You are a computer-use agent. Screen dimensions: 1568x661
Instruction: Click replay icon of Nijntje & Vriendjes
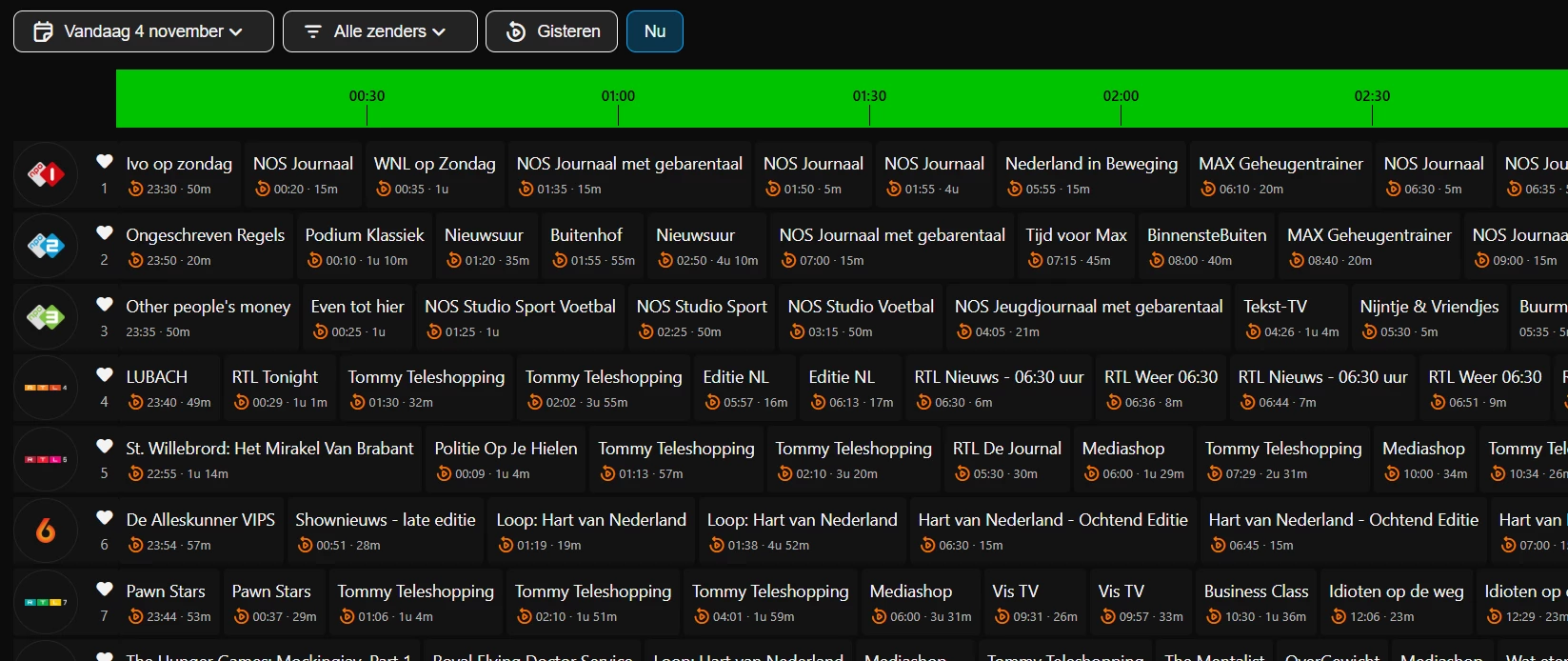1369,332
